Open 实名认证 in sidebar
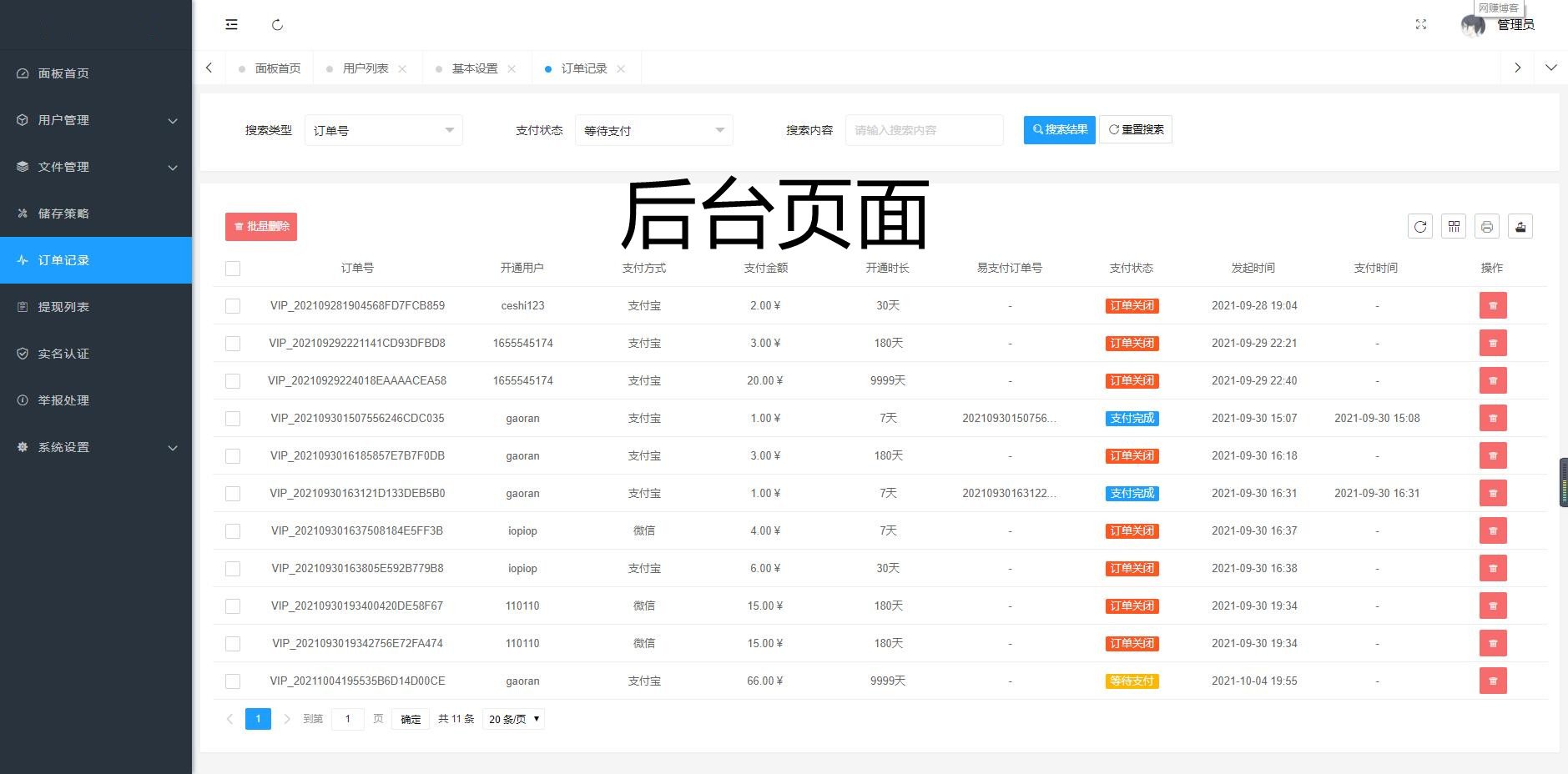This screenshot has width=1568, height=774. coord(96,354)
